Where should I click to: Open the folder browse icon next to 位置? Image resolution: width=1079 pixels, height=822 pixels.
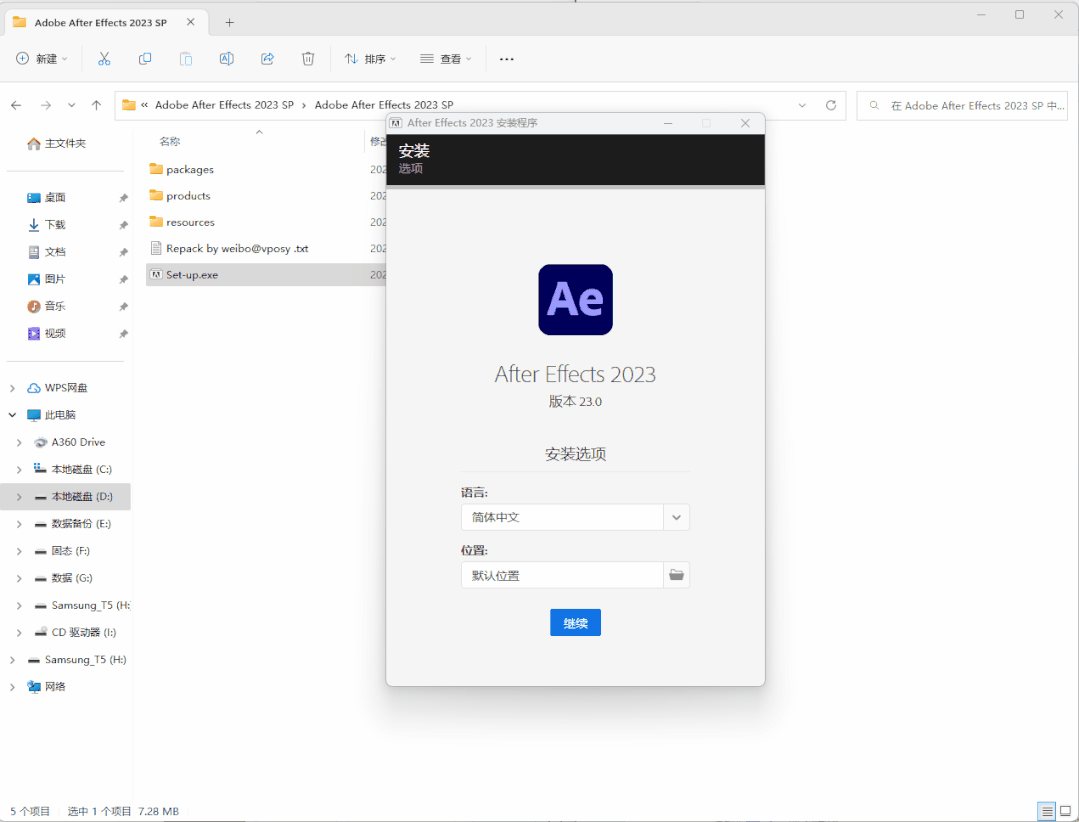677,575
